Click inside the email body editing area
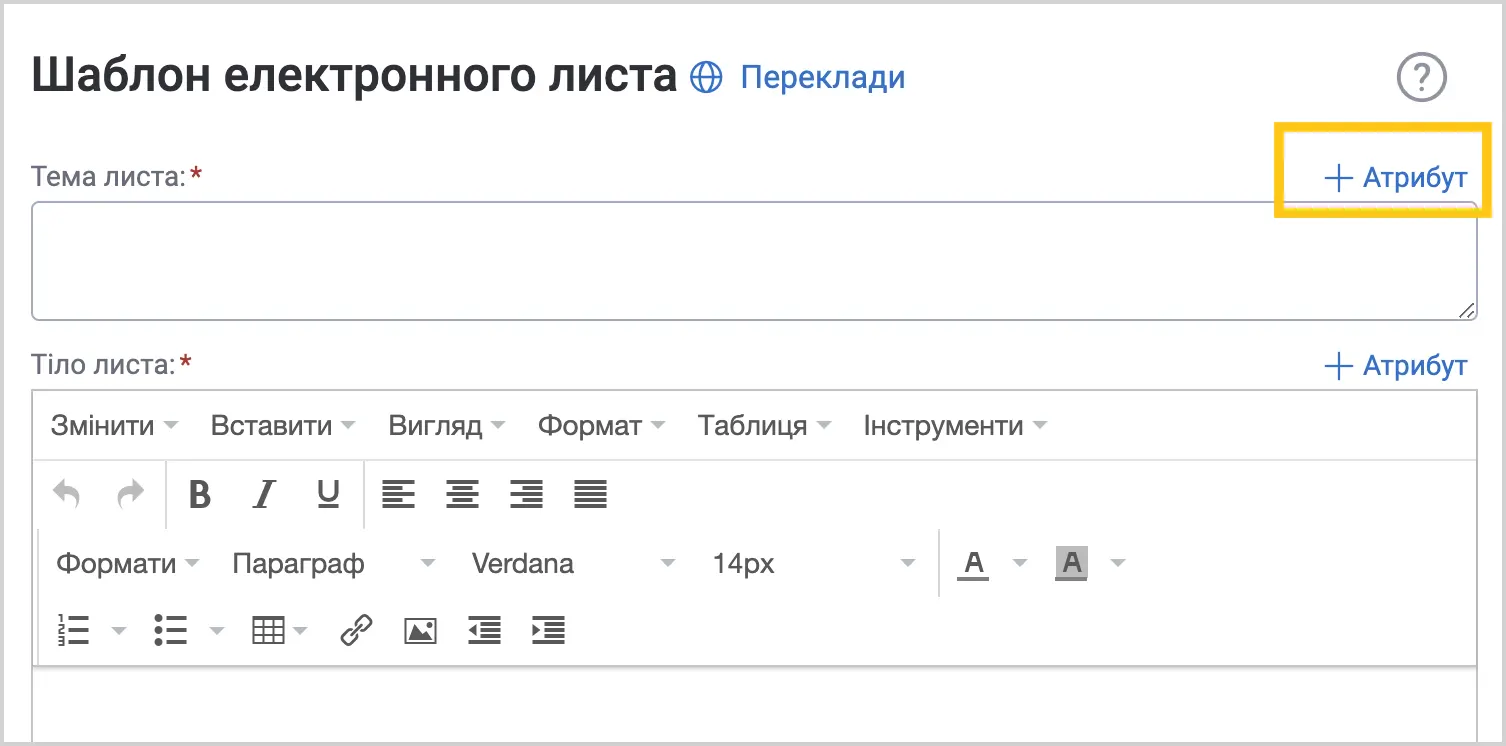The height and width of the screenshot is (746, 1506). tap(754, 706)
